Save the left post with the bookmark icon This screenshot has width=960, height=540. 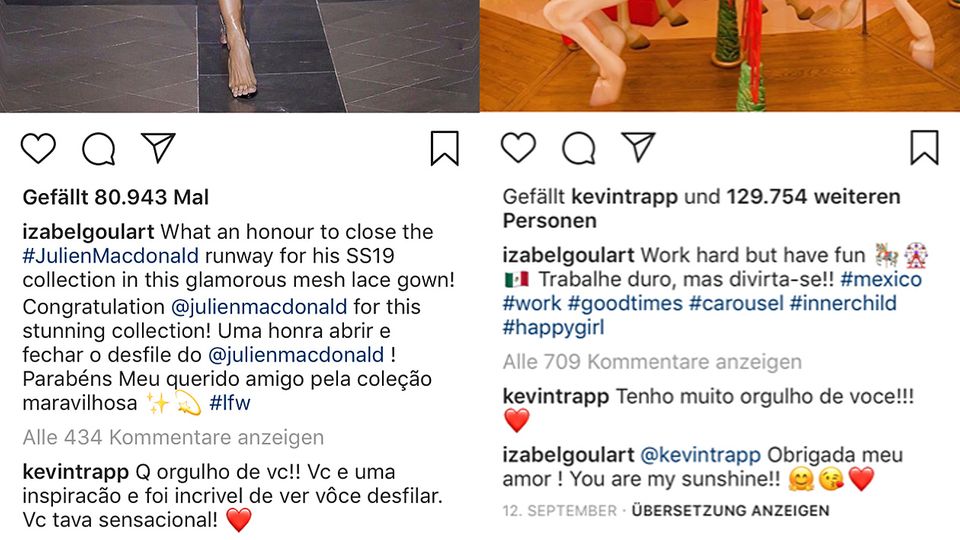(444, 148)
